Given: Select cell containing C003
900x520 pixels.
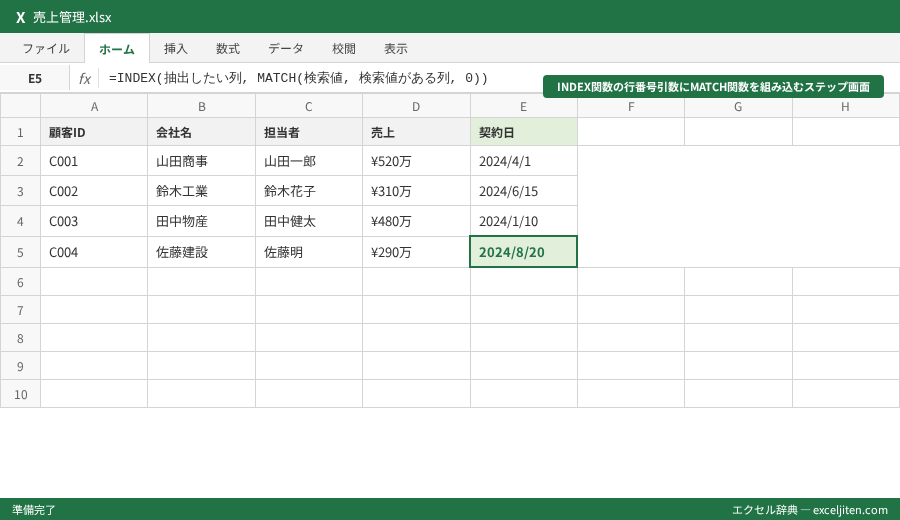Looking at the screenshot, I should click(94, 222).
